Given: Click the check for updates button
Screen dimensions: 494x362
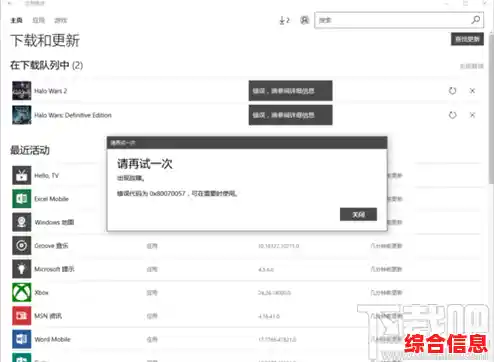Looking at the screenshot, I should point(467,39).
